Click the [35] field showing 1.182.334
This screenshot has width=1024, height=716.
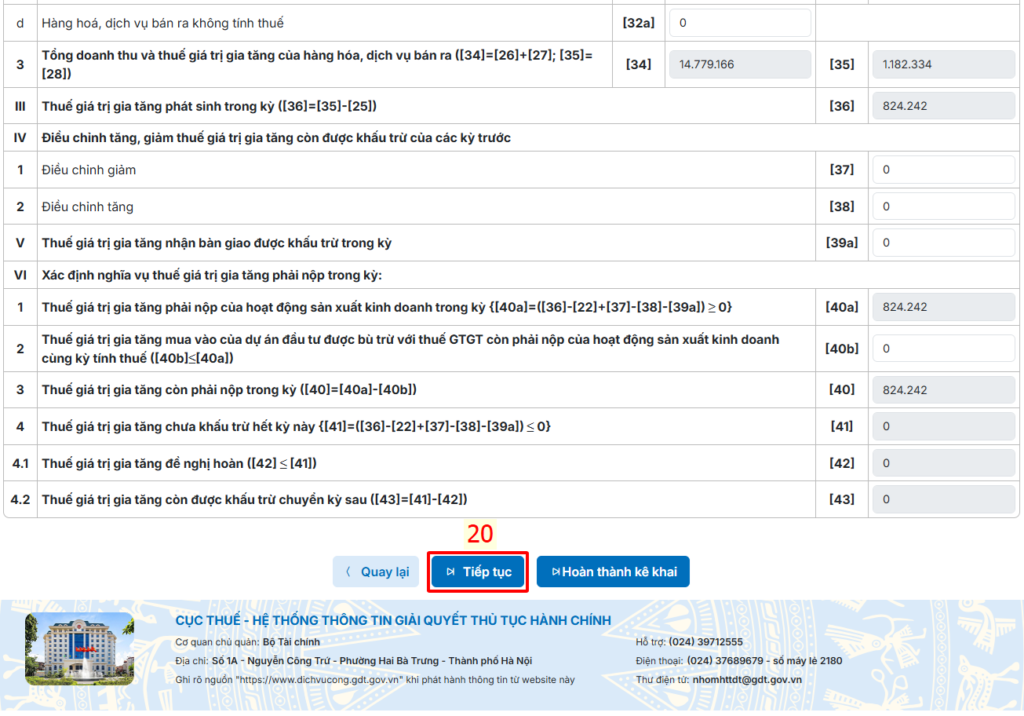click(943, 64)
